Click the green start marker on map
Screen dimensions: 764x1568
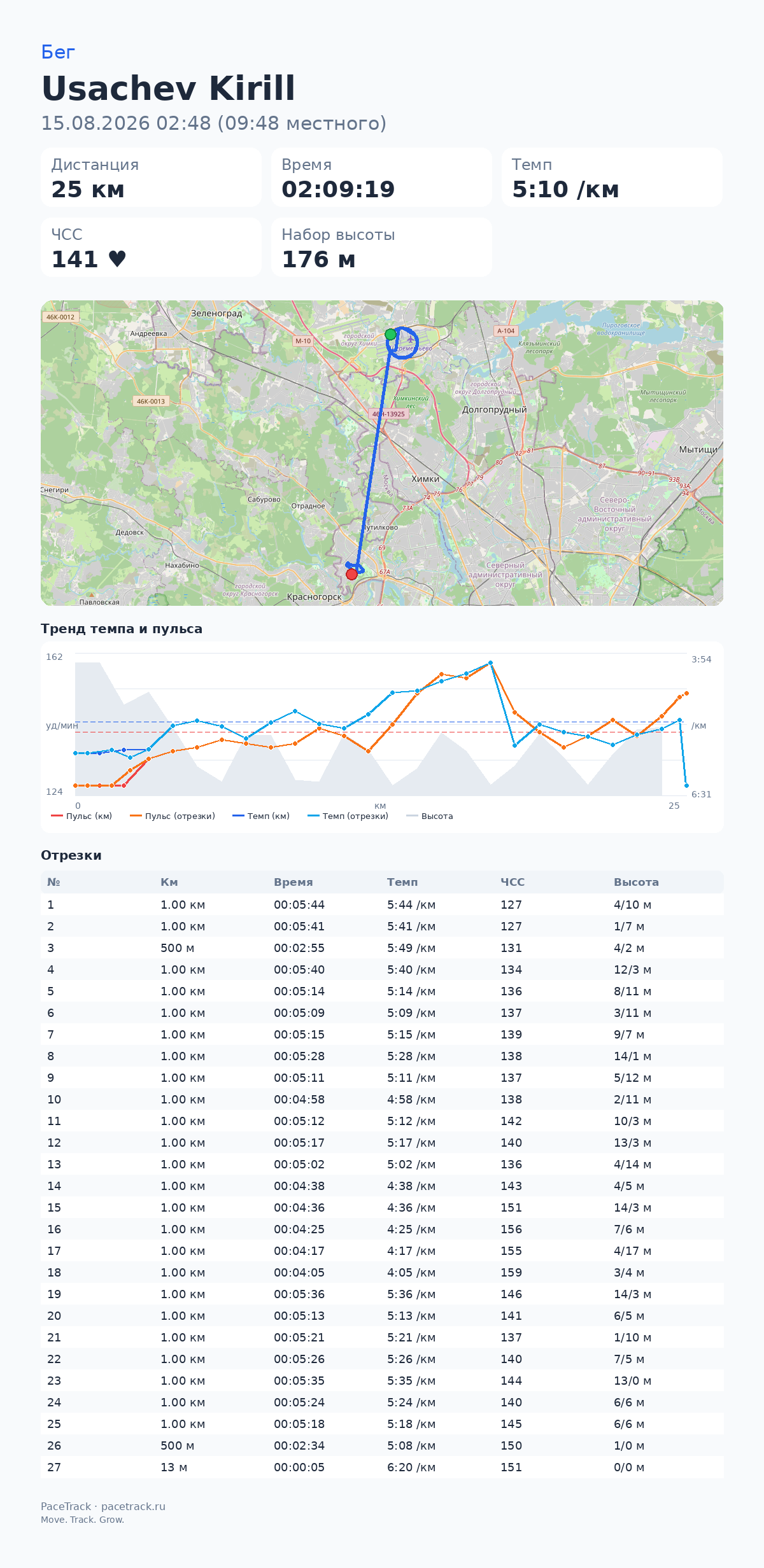[390, 334]
